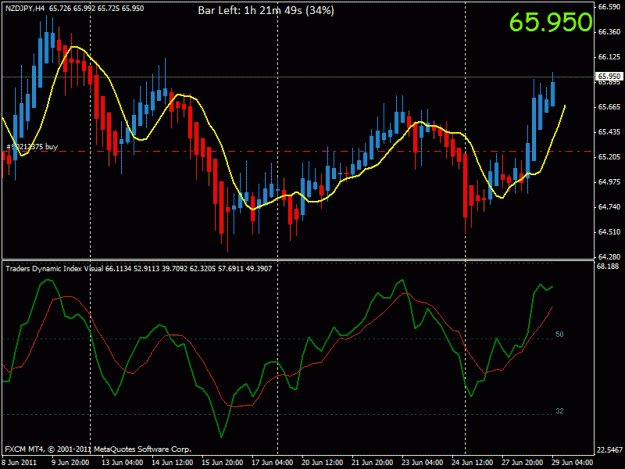Click the 68.188 indicator scale value
This screenshot has height=469, width=625.
[x=607, y=266]
